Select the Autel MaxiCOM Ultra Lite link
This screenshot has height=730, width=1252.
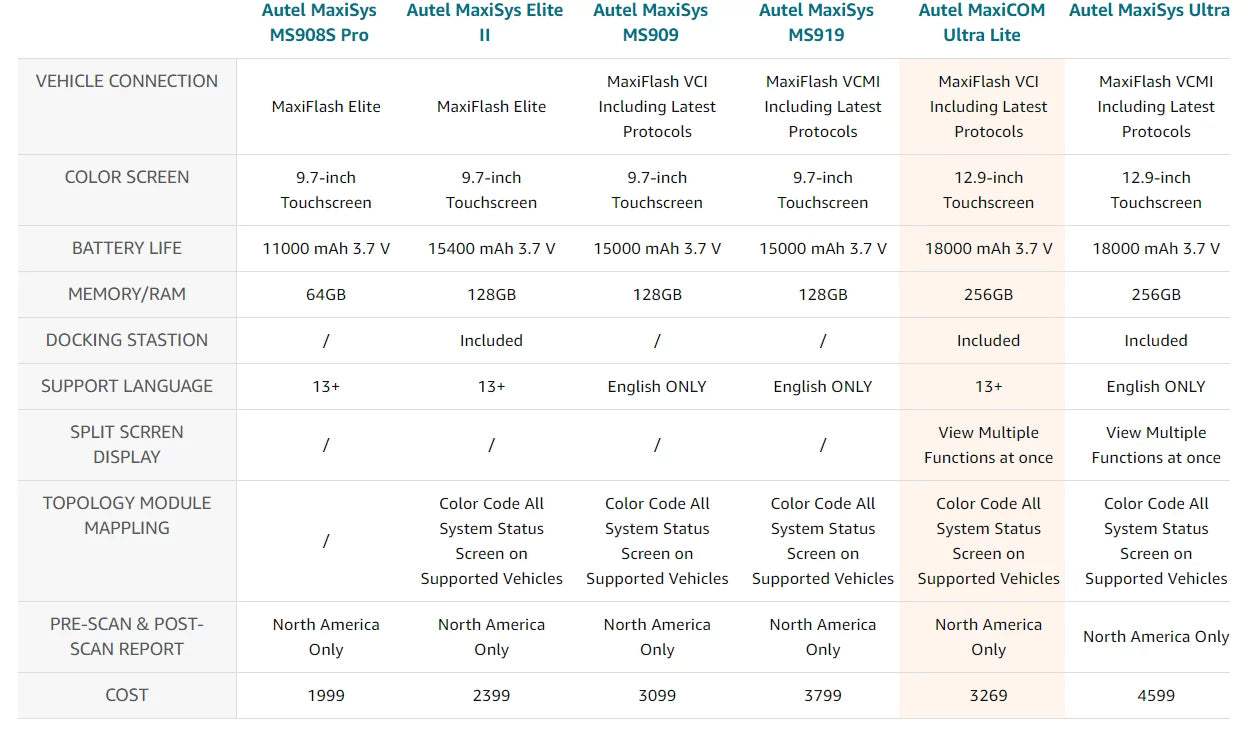982,22
